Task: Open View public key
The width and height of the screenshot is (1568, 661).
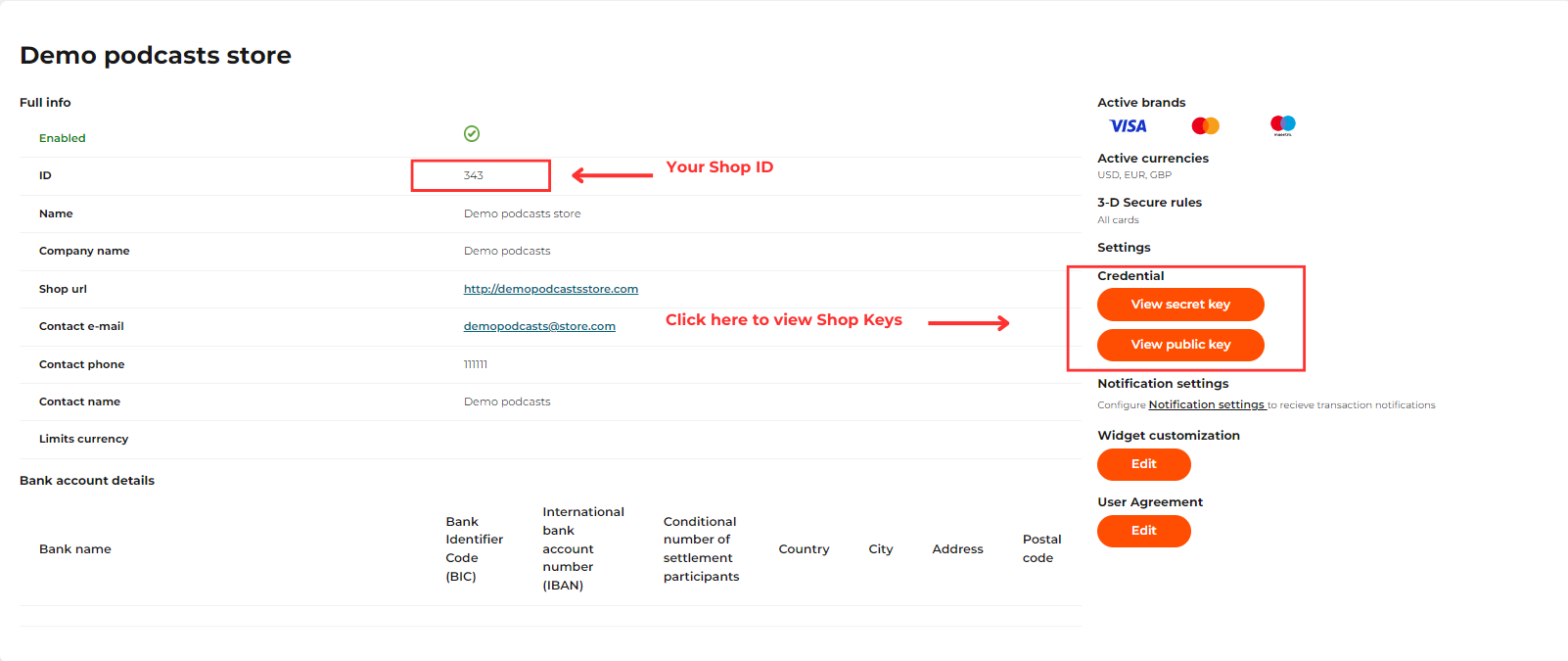Action: [x=1180, y=345]
